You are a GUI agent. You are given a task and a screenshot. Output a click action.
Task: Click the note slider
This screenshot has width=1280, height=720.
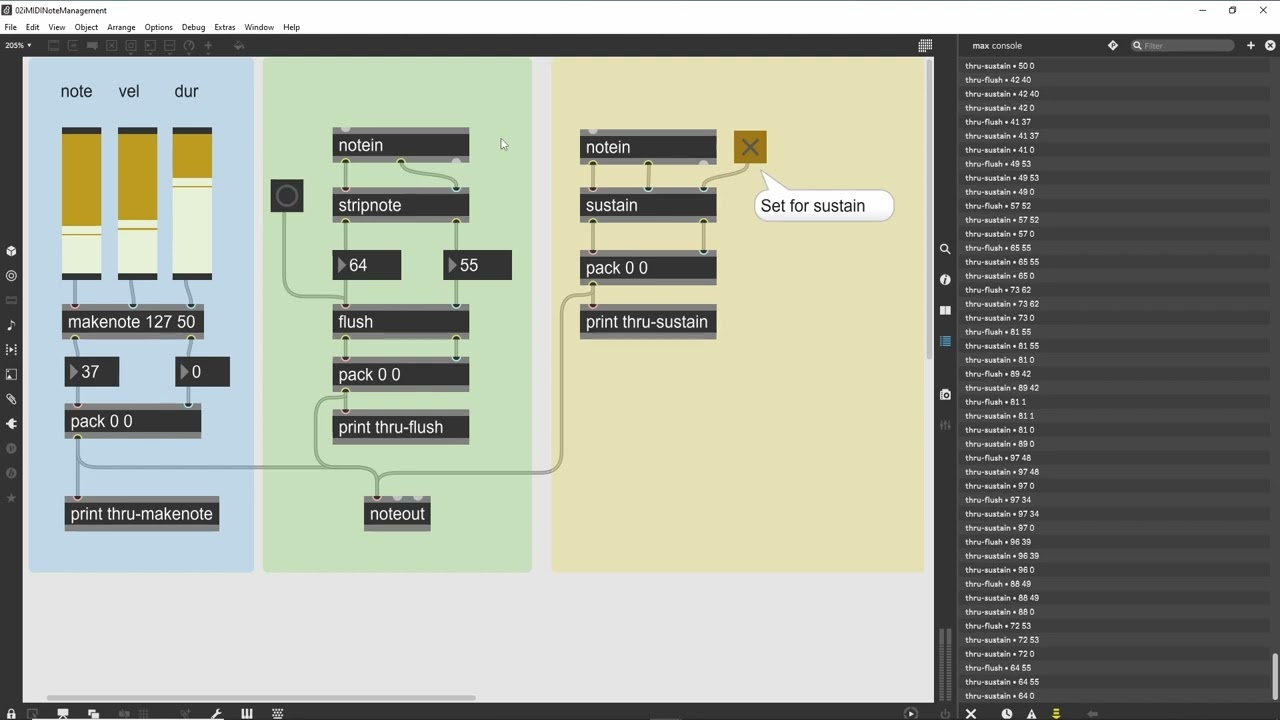point(81,204)
